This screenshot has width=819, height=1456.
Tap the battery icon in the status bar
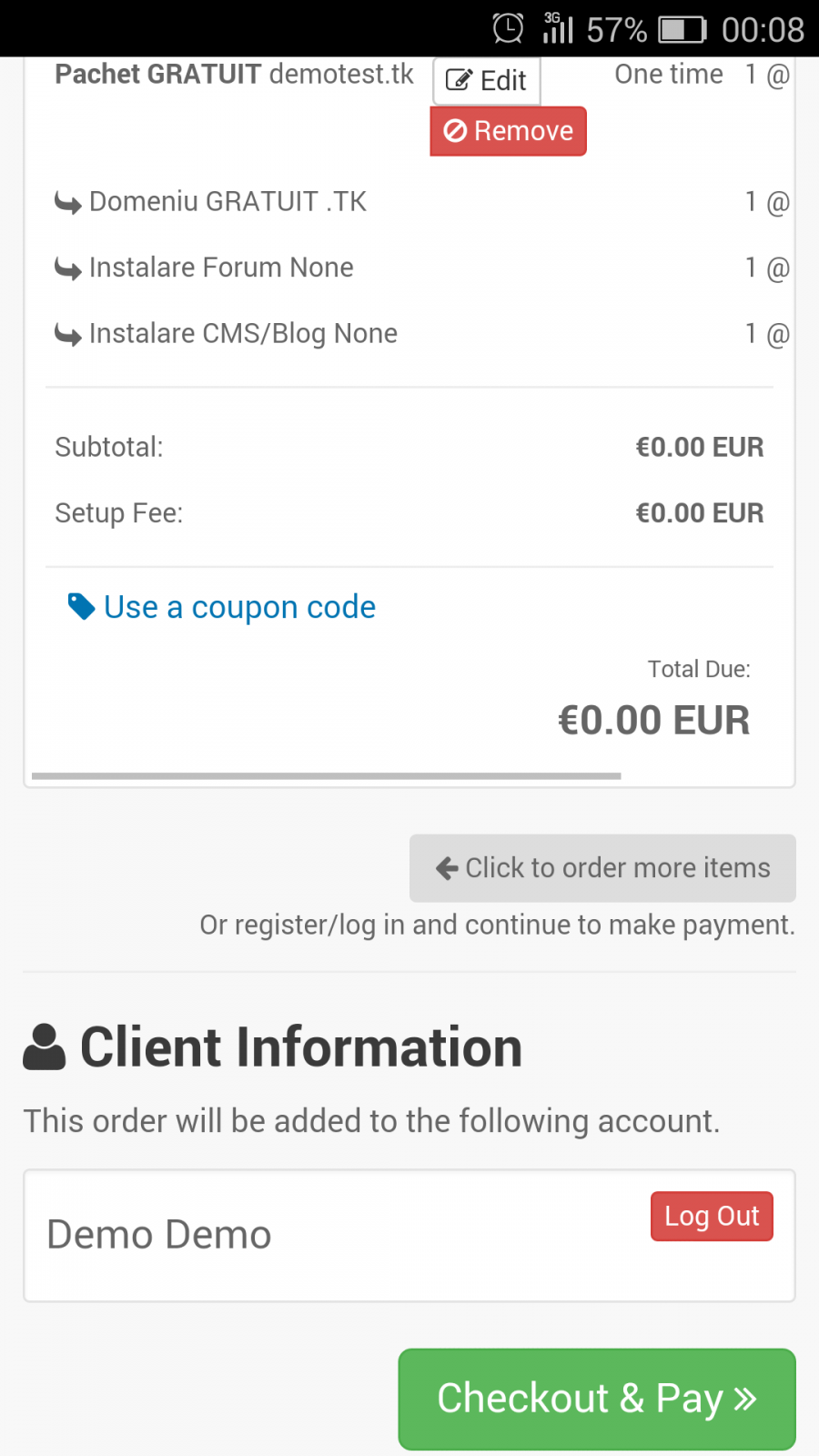click(x=683, y=29)
